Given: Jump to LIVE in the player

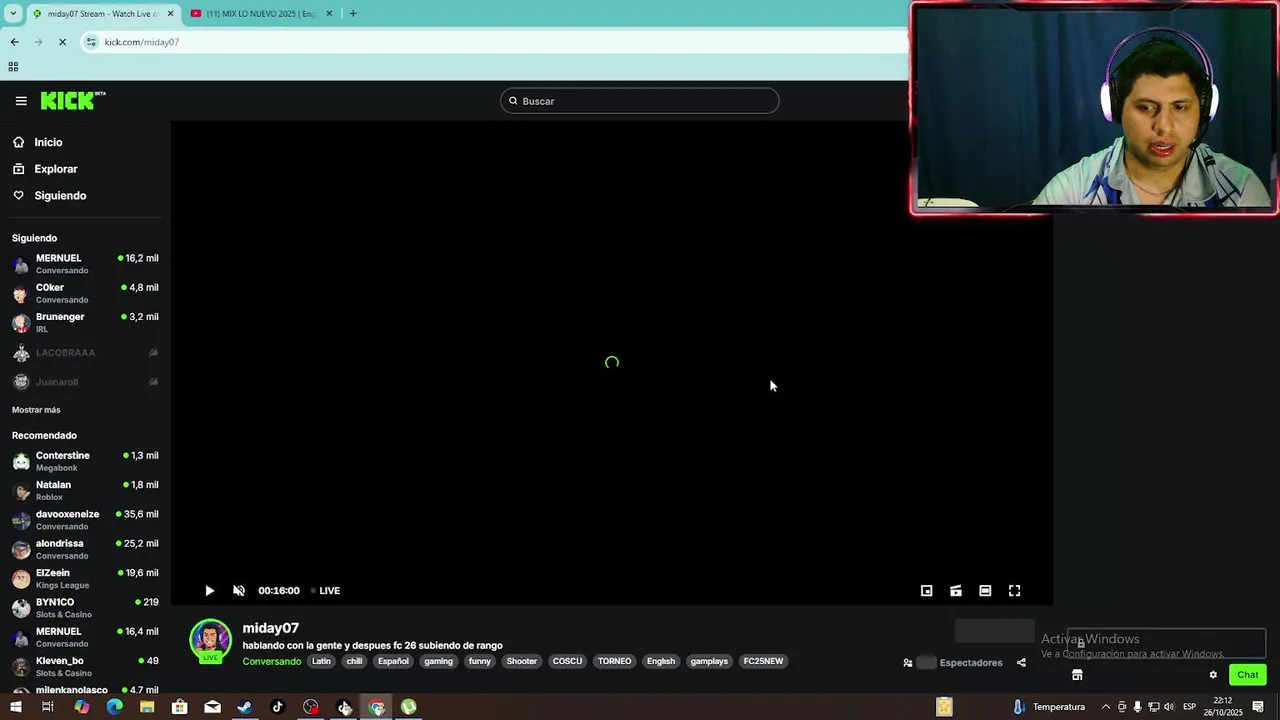Looking at the screenshot, I should tap(325, 591).
